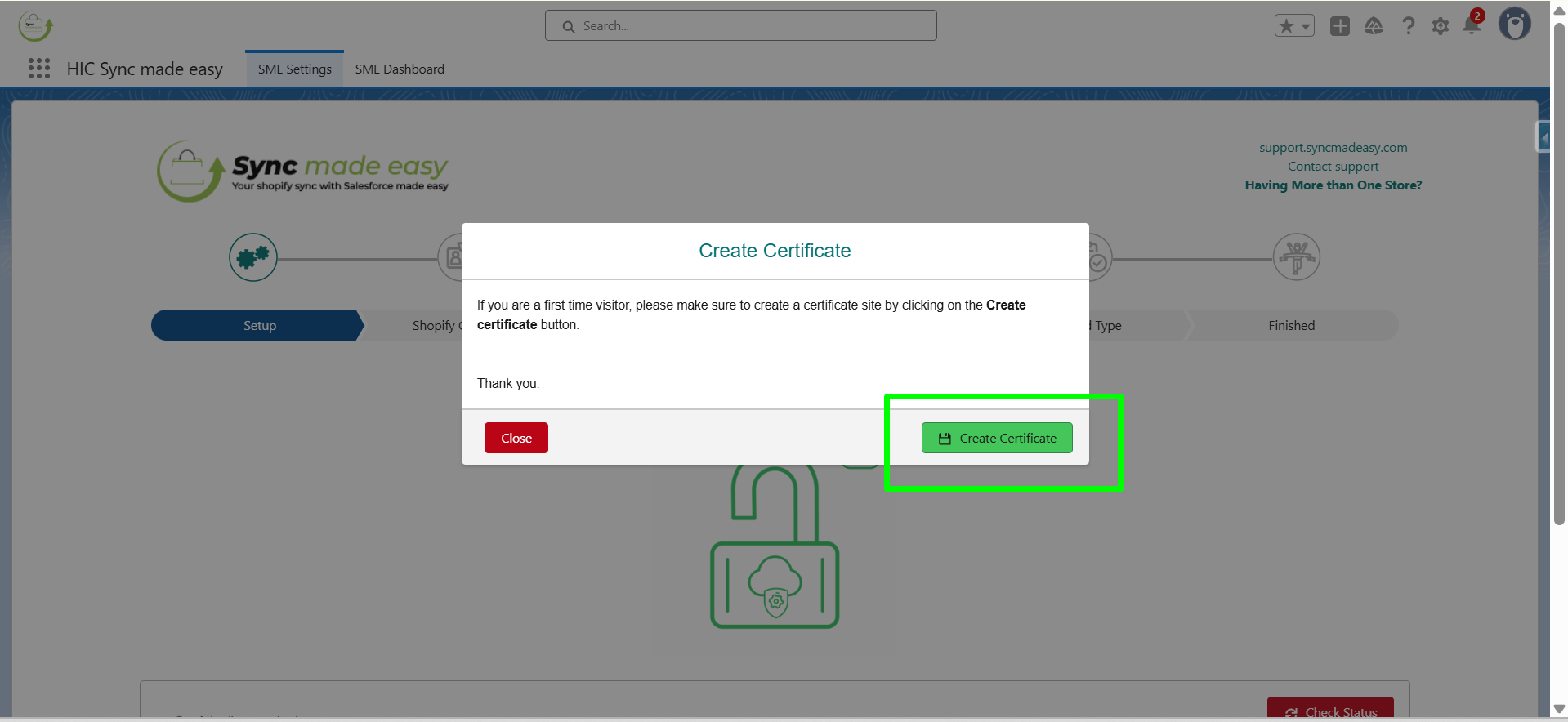
Task: Click the Create Certificate button
Action: pos(996,438)
